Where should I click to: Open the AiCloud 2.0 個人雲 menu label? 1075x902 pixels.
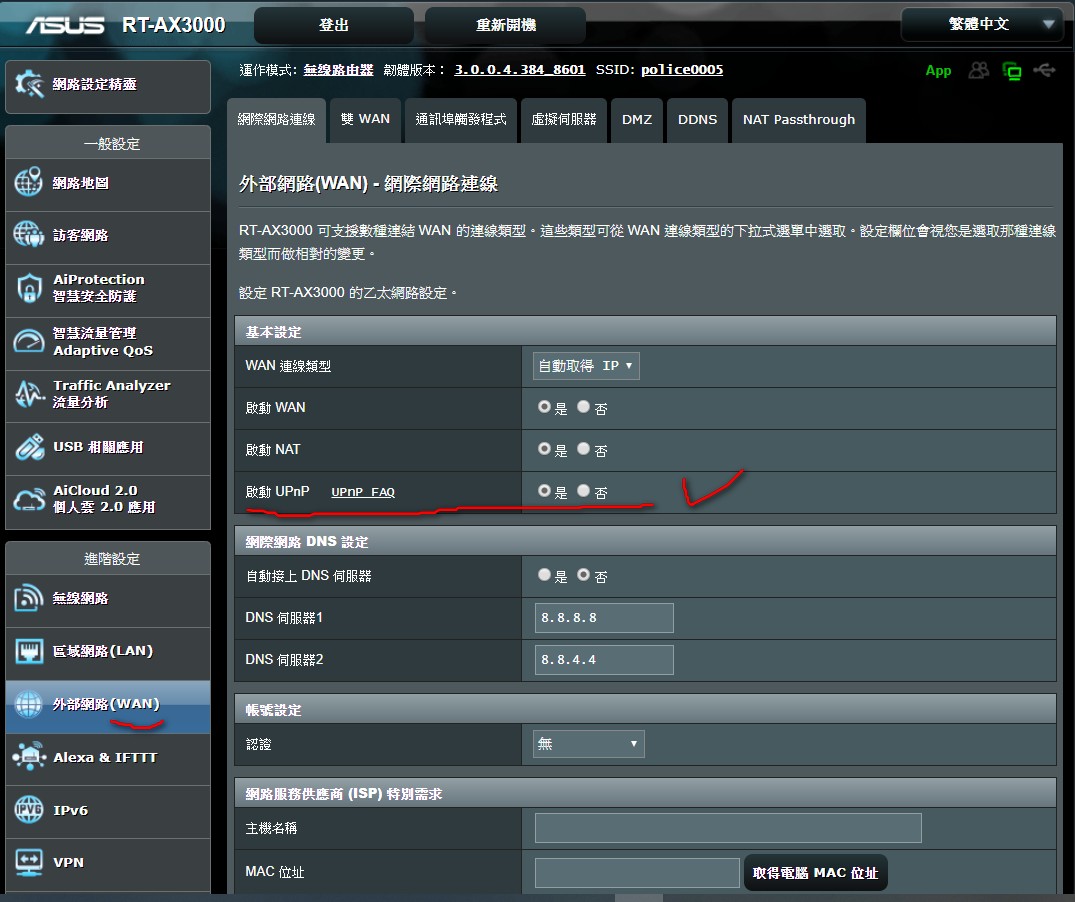pos(104,499)
